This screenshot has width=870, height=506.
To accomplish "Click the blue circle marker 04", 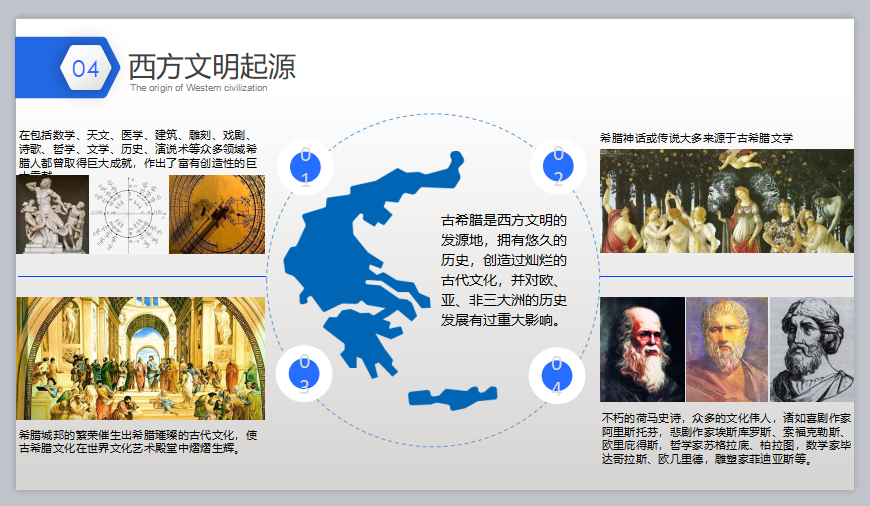I will coord(557,375).
